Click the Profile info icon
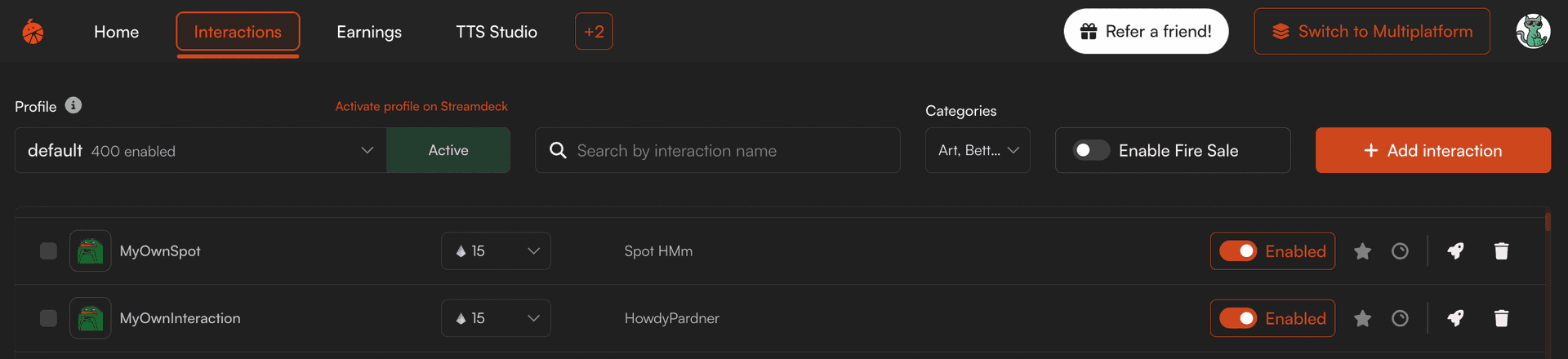Screen dimensions: 1568x359 tap(73, 105)
